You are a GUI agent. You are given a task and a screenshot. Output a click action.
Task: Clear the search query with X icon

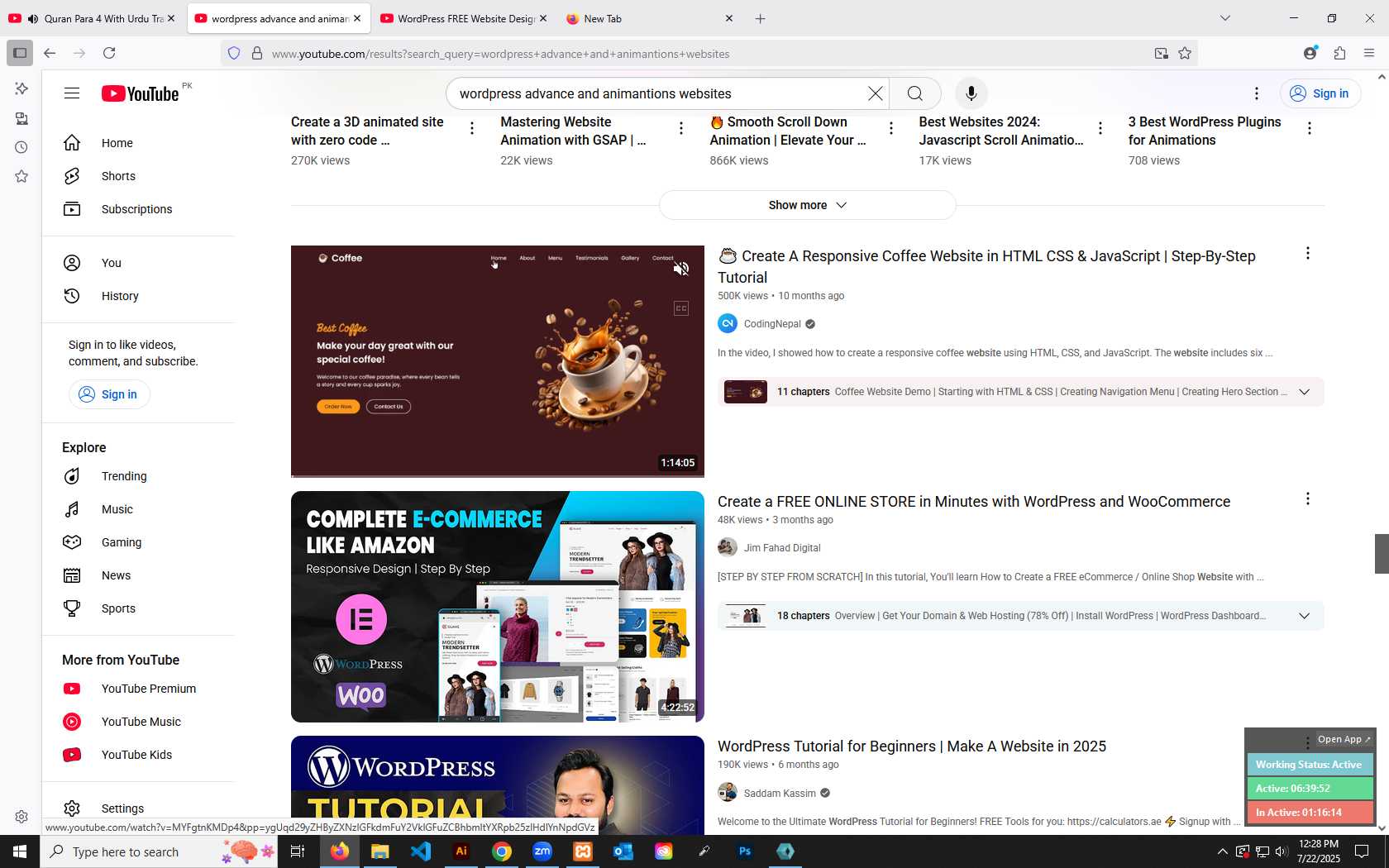[x=875, y=93]
